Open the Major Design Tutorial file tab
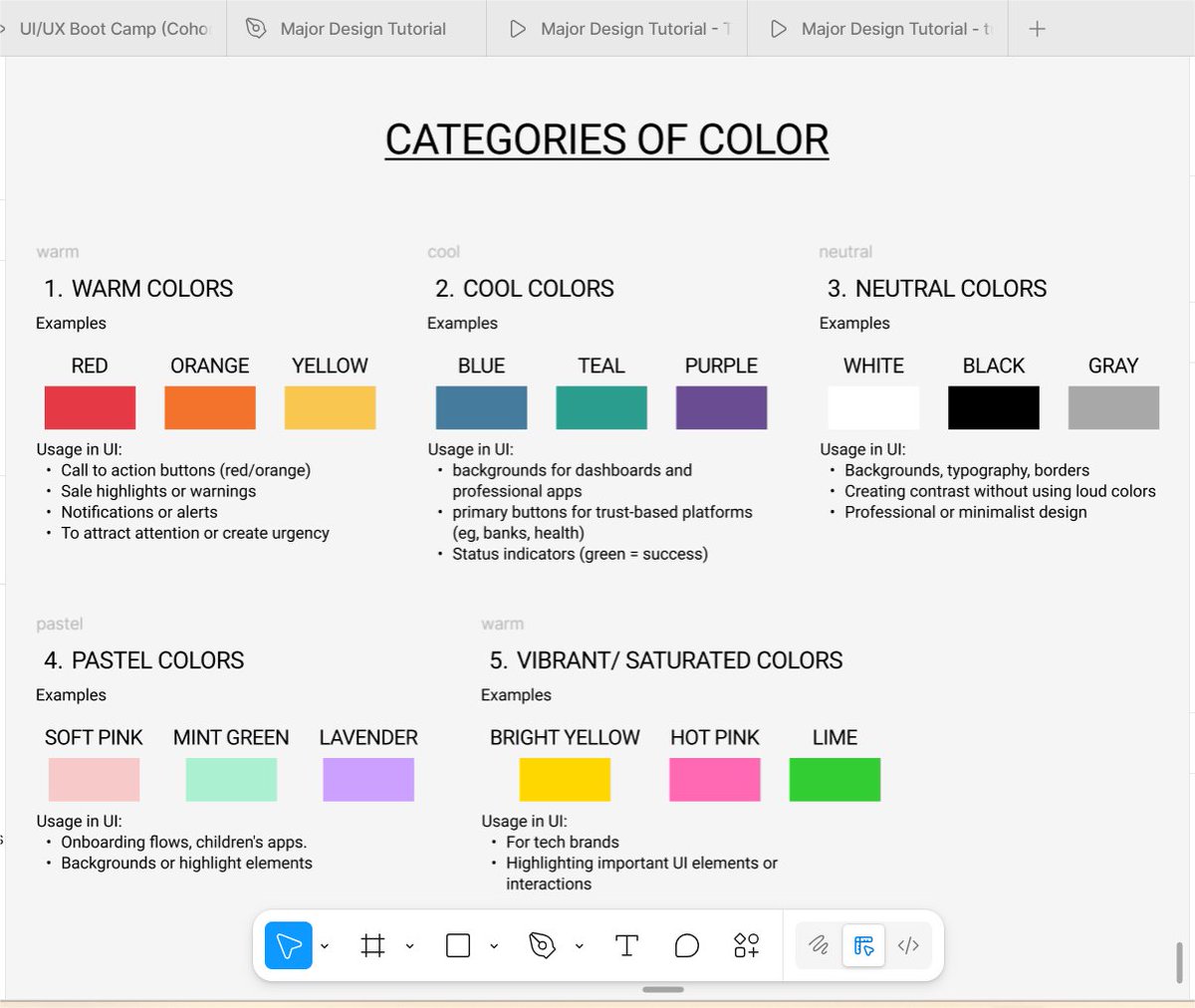Image resolution: width=1195 pixels, height=1008 pixels. 357,29
